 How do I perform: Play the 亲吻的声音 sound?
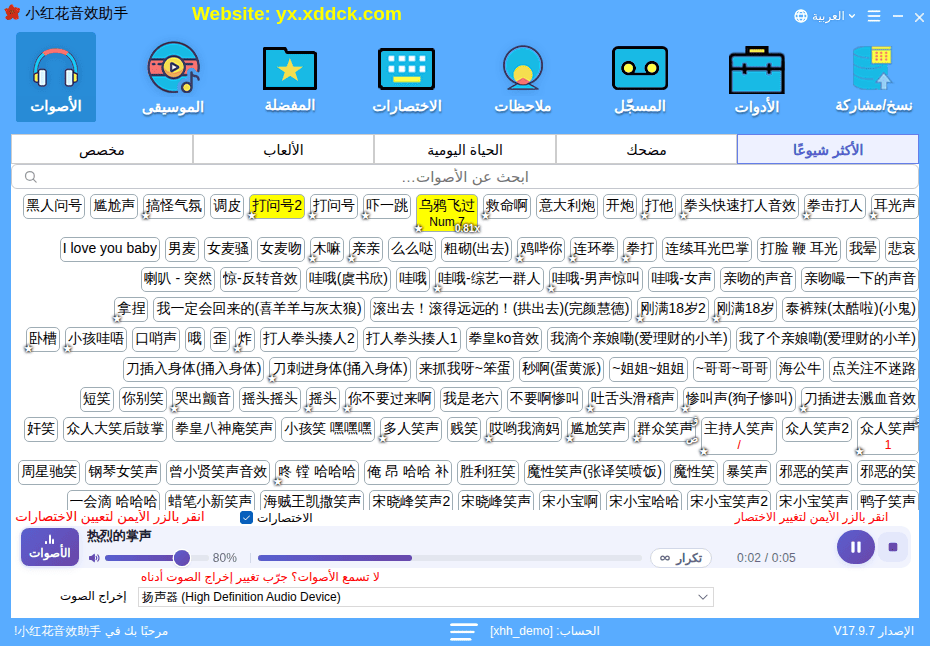point(757,279)
